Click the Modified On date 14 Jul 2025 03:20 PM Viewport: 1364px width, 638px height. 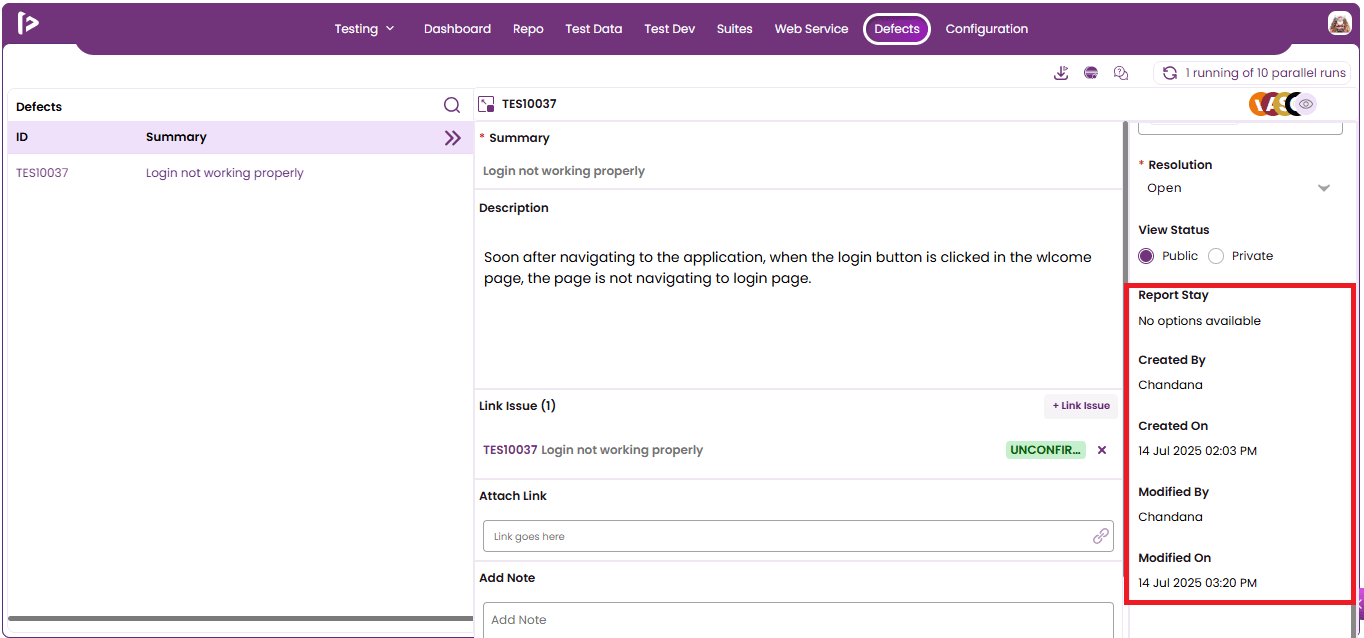point(1197,583)
